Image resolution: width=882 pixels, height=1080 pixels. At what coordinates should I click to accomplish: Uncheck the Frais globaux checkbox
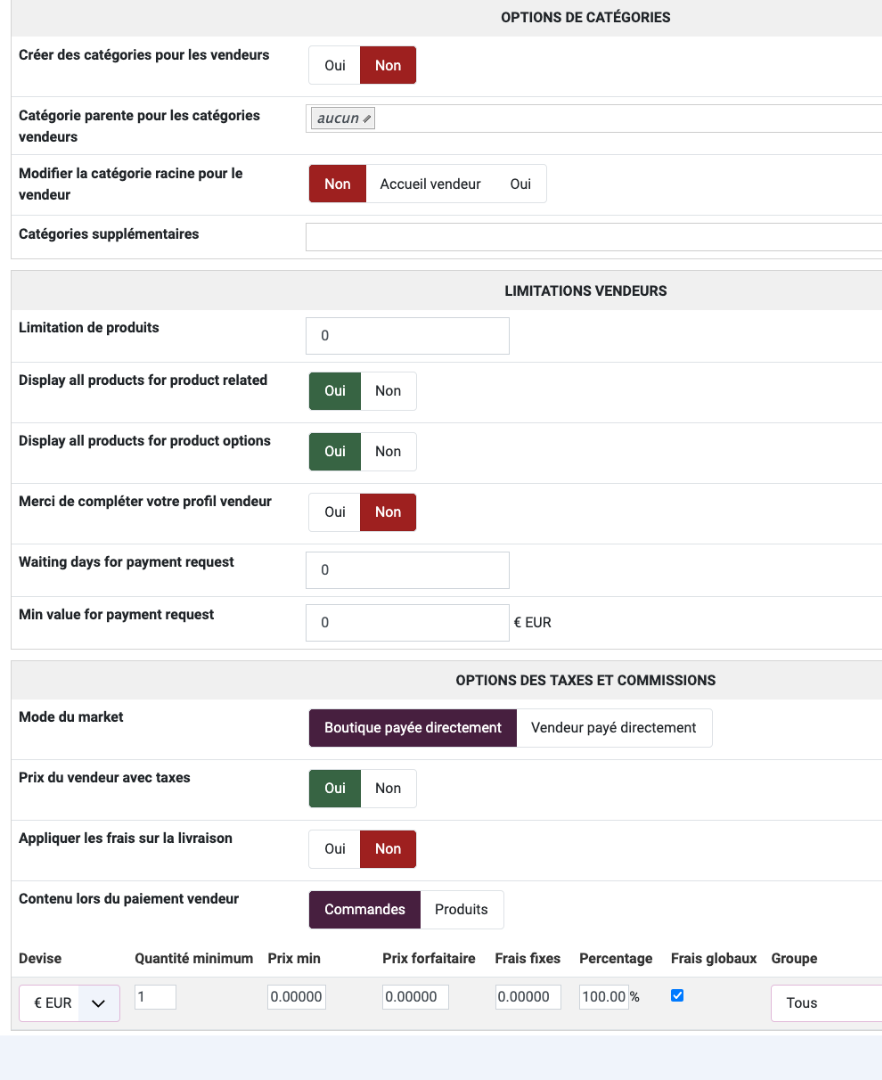coord(677,996)
